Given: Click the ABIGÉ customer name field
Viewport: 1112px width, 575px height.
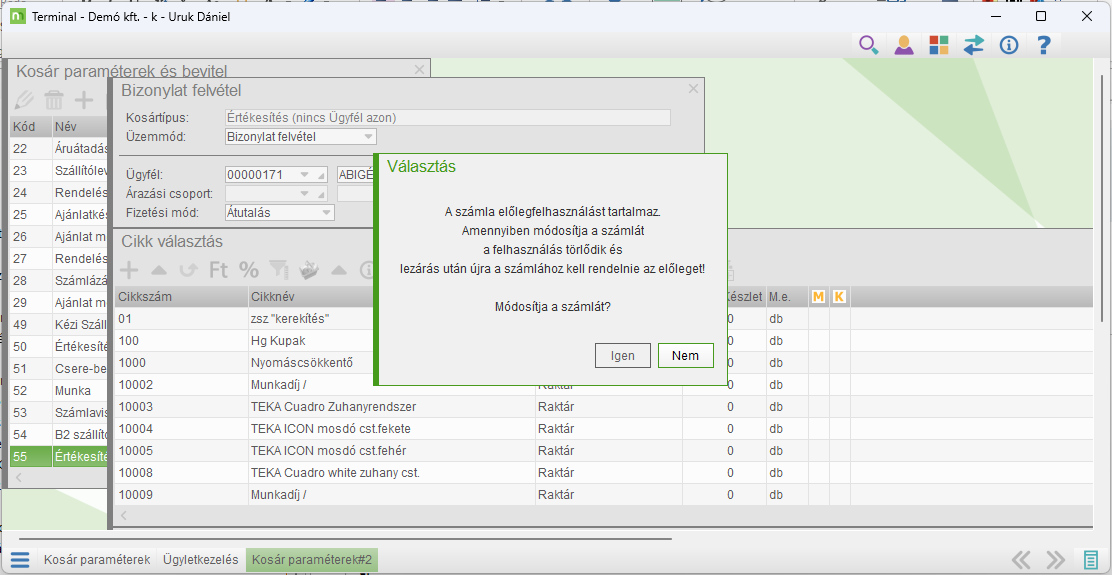Looking at the screenshot, I should (x=356, y=174).
